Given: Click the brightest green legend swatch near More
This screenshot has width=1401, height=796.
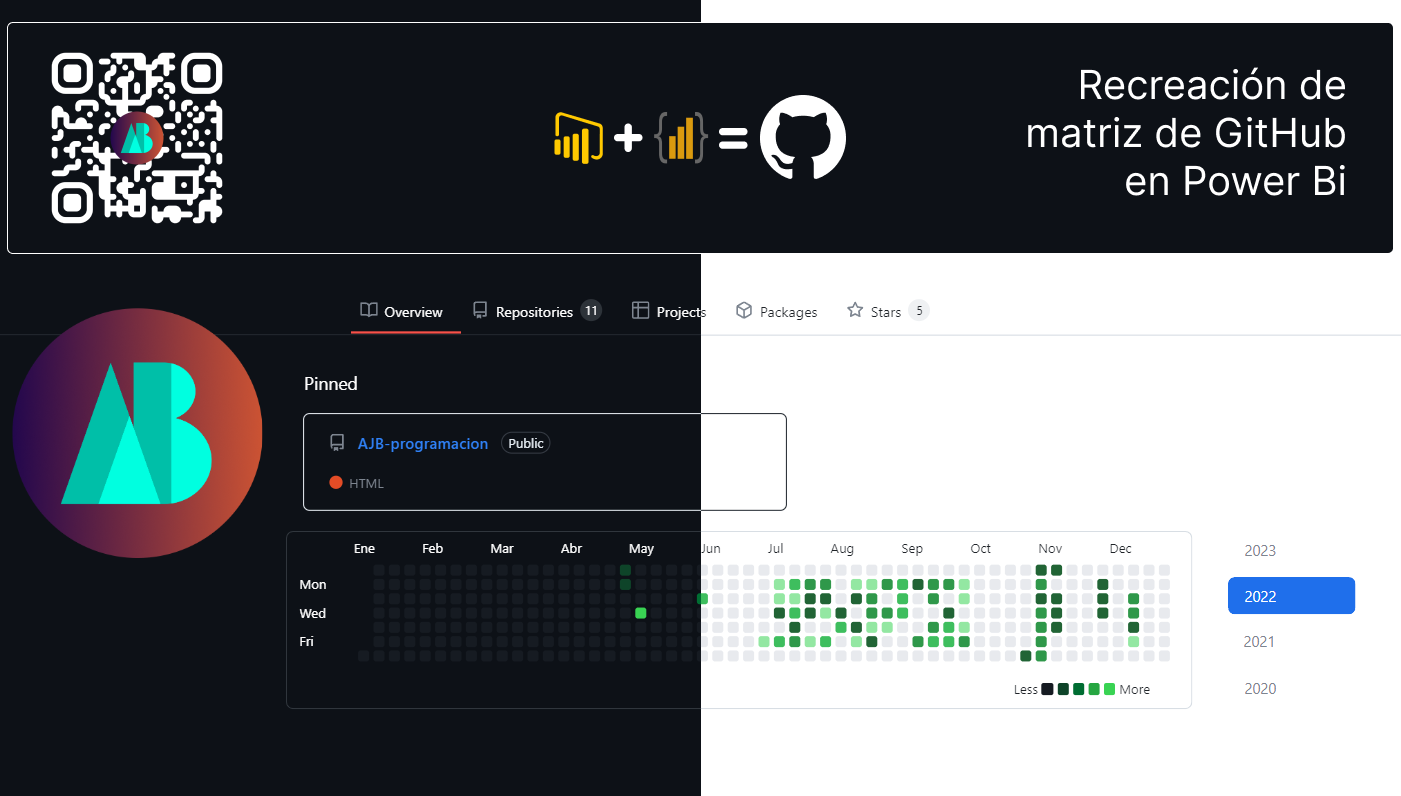Looking at the screenshot, I should [1109, 689].
